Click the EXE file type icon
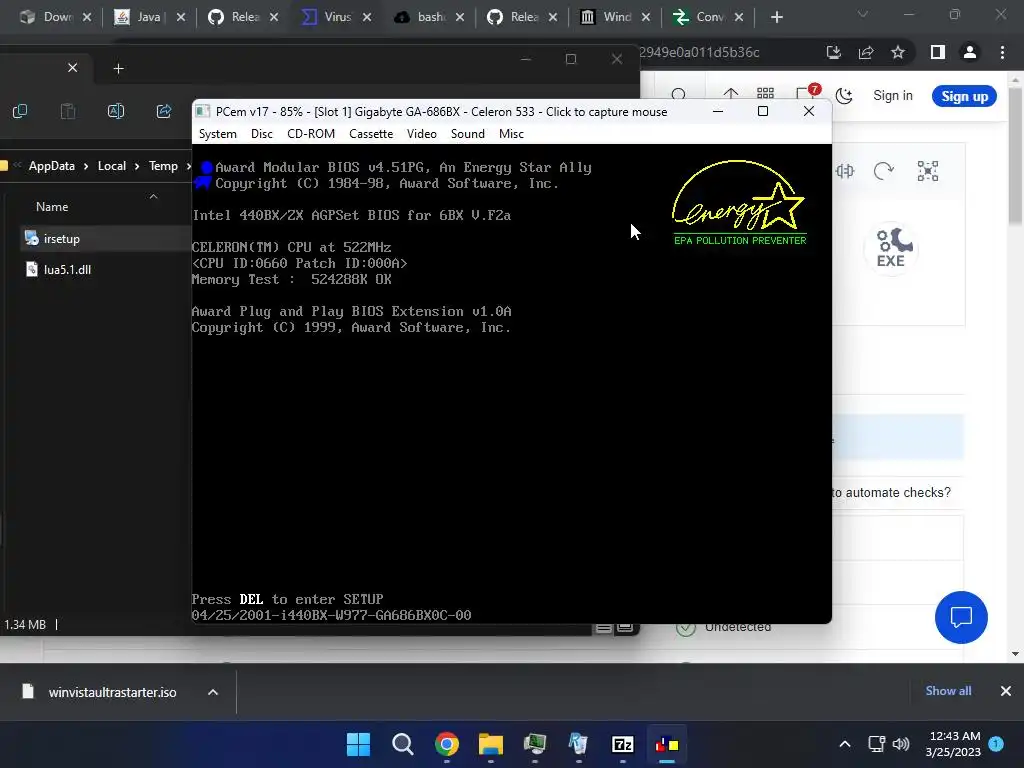Viewport: 1024px width, 768px height. 891,248
